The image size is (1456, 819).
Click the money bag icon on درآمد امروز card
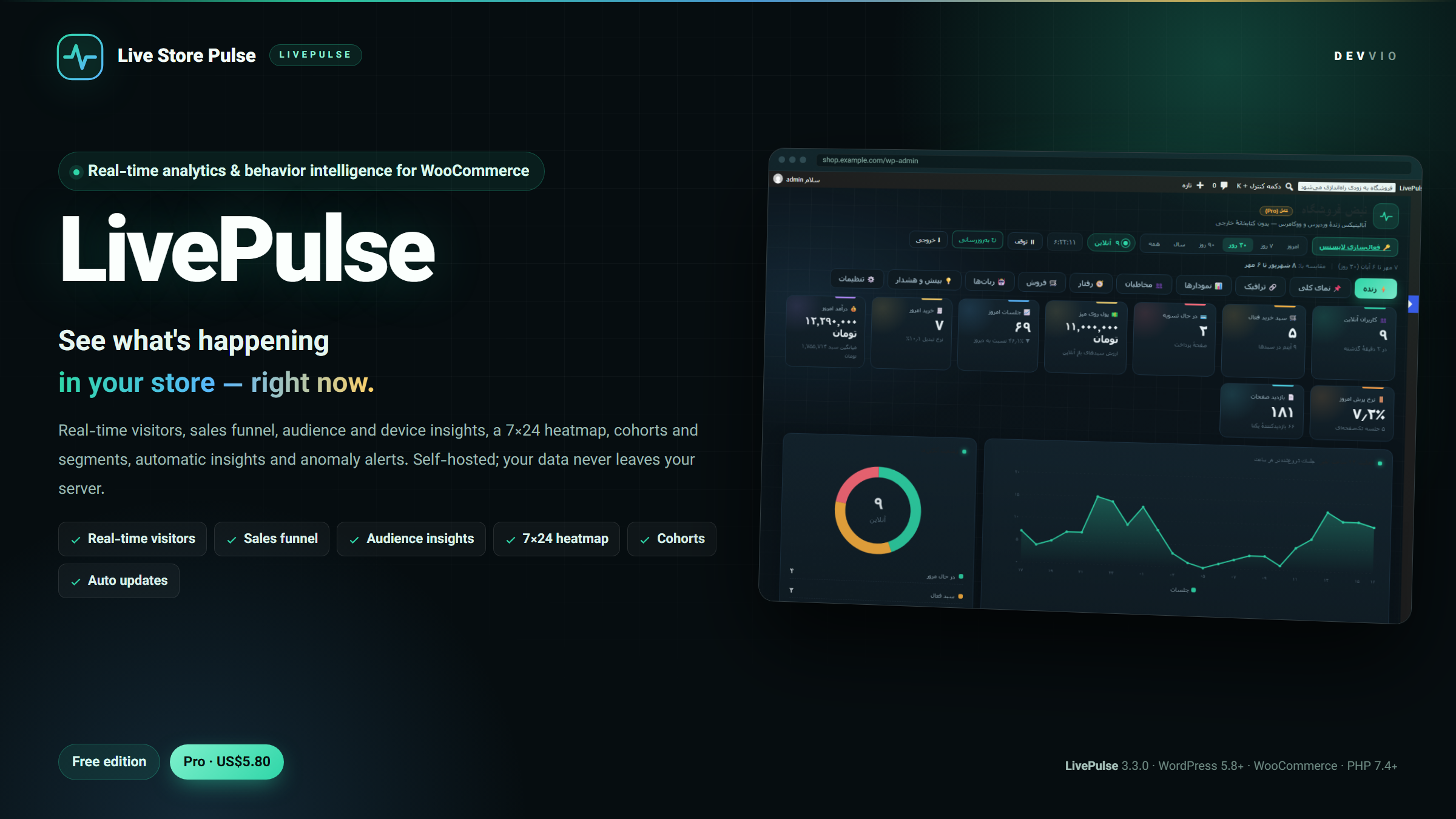[x=854, y=309]
